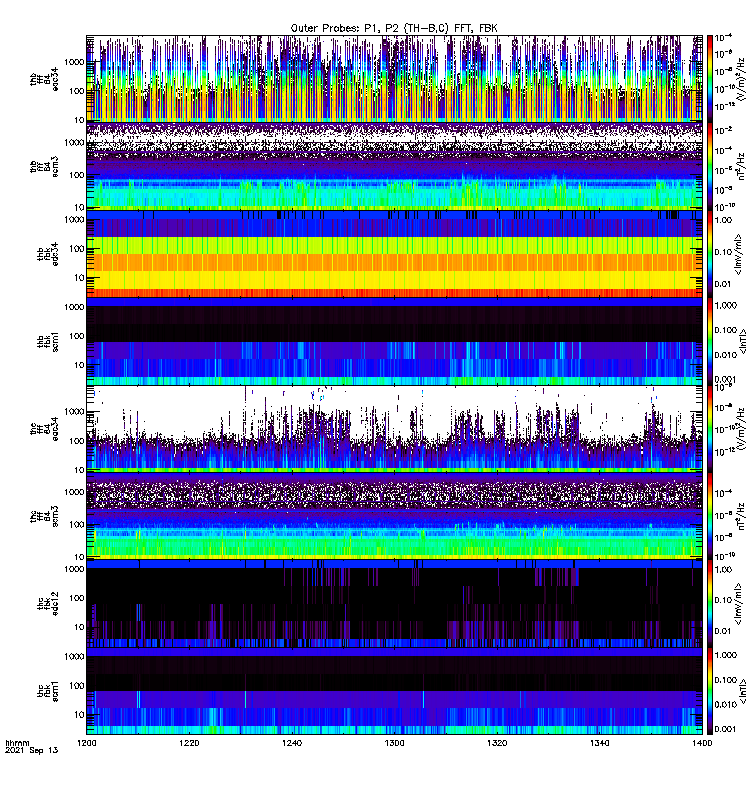This screenshot has height=800, width=750.
Task: Click the 1300 time axis label
Action: (x=394, y=743)
